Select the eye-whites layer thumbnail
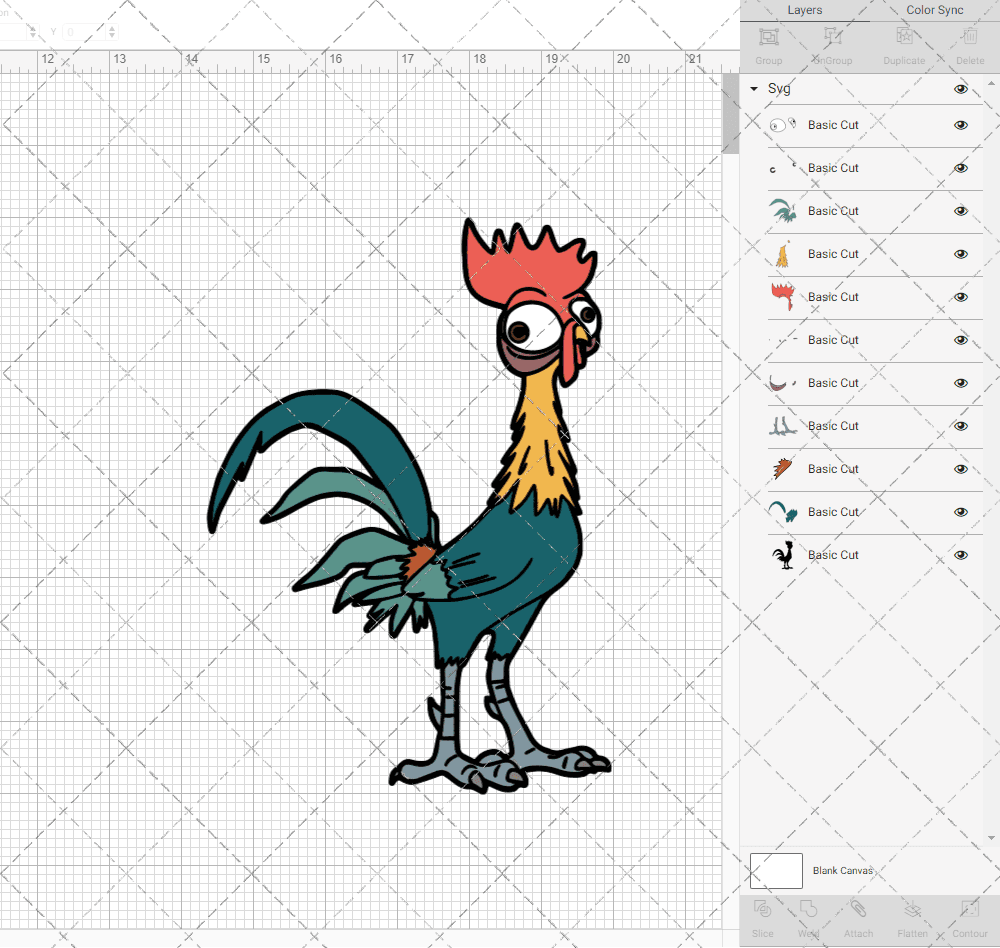The width and height of the screenshot is (1000, 948). click(x=783, y=125)
